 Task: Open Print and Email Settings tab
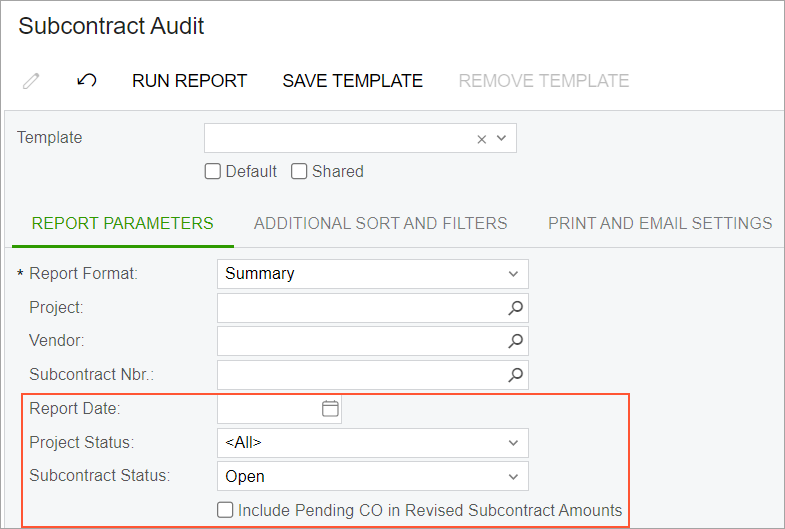(x=660, y=223)
